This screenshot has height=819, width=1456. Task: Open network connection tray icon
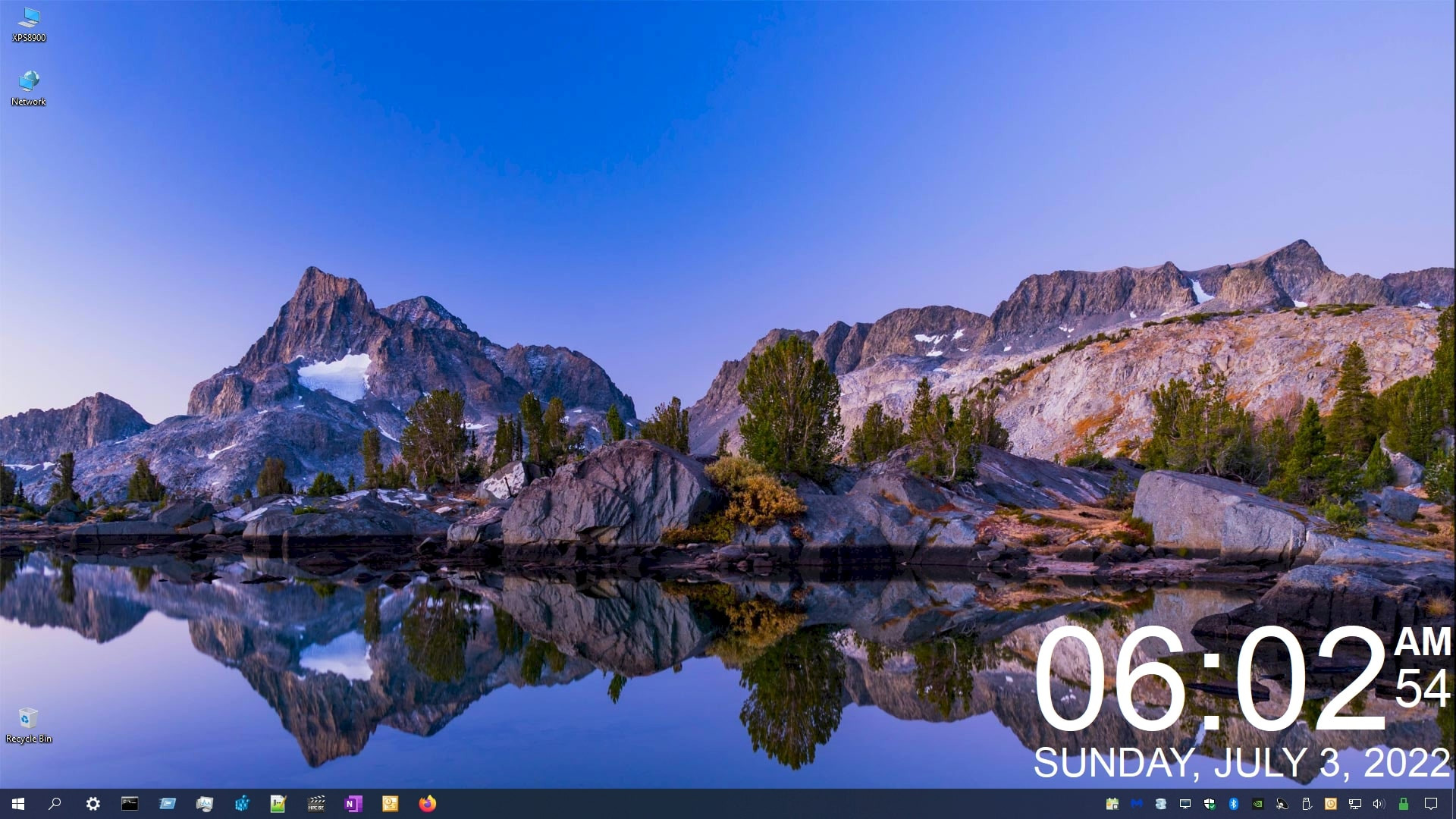click(1355, 804)
